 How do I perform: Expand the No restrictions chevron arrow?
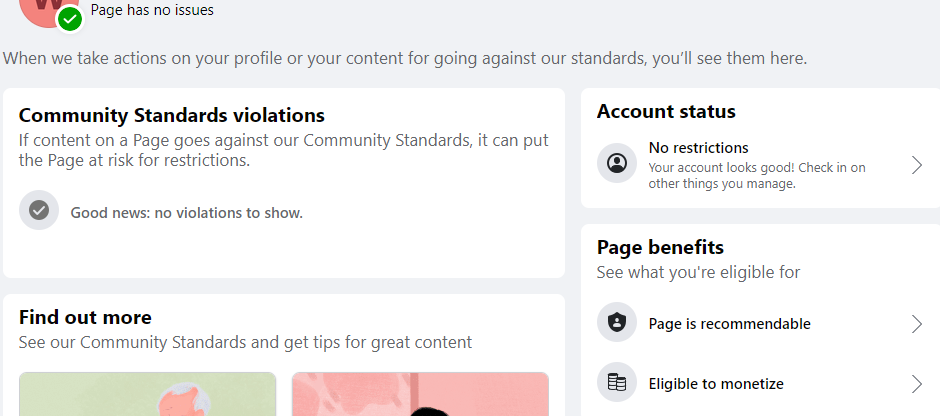pos(917,165)
